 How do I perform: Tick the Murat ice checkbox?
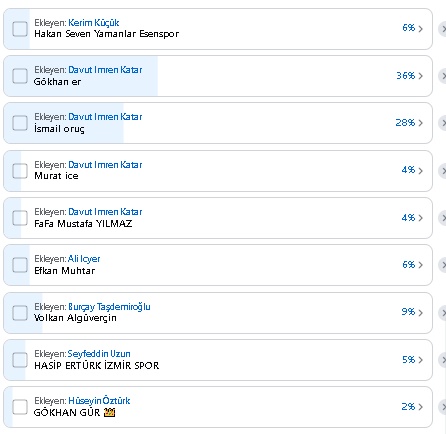[x=20, y=171]
